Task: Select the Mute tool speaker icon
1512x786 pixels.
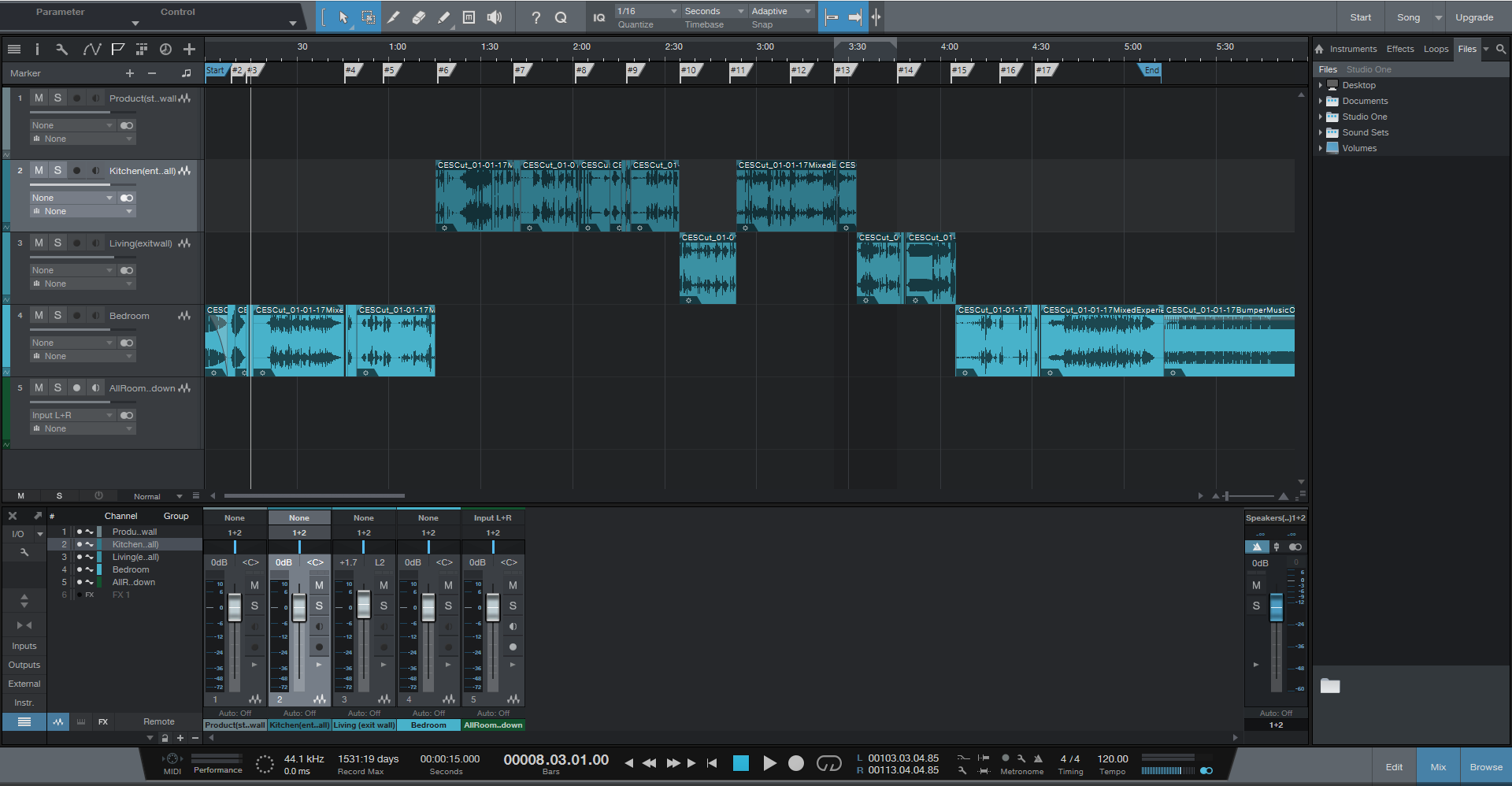Action: point(495,17)
